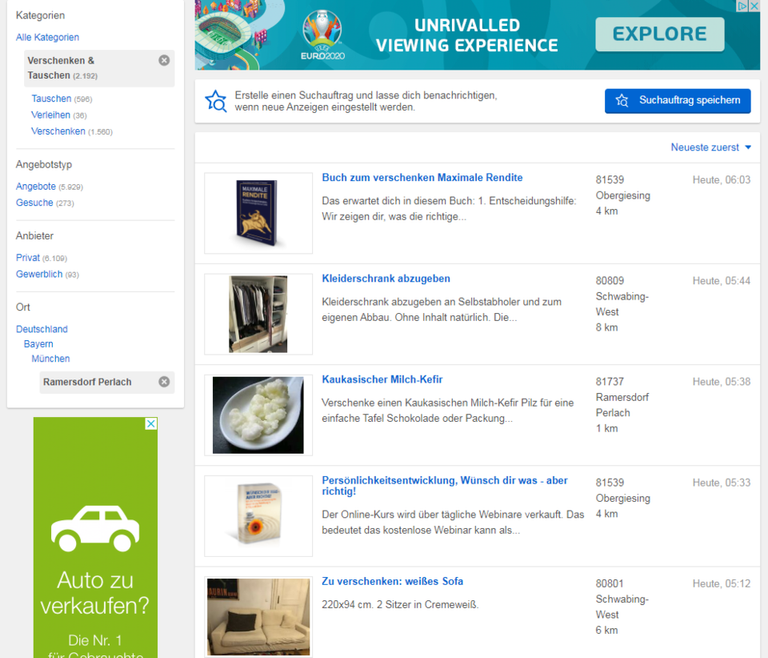Click description text 'Das erwartet dich in diesem Buch'
This screenshot has height=658, width=768.
coord(449,208)
